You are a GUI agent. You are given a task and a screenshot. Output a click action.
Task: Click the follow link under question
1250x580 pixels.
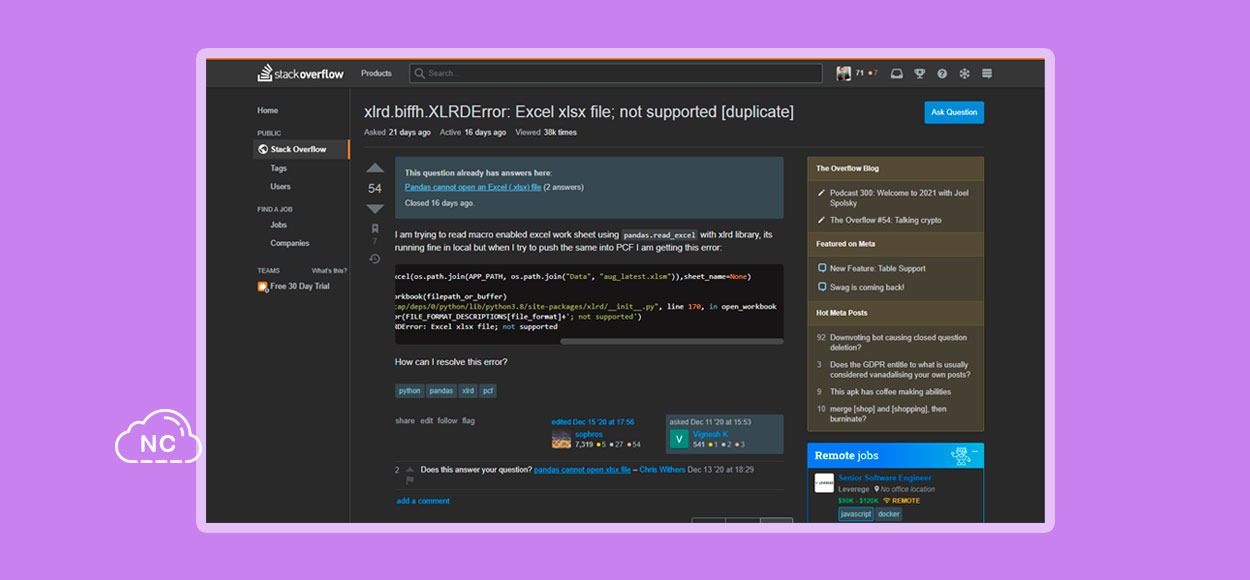[x=447, y=421]
